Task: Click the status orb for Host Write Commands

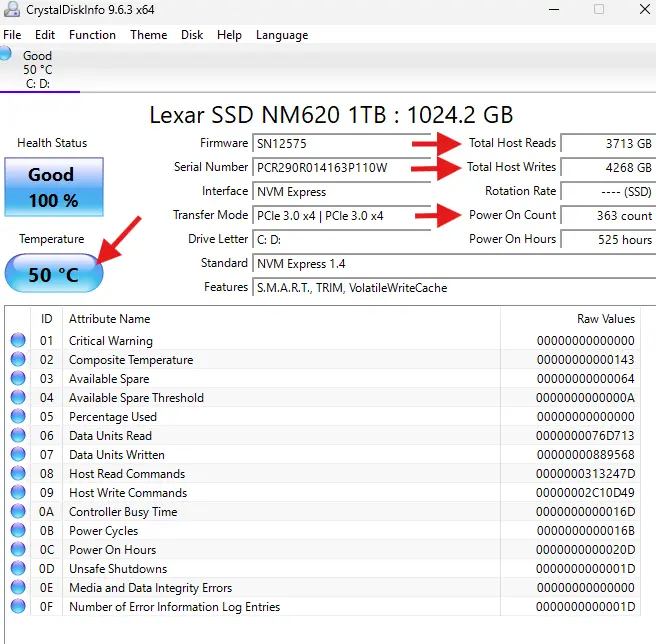Action: coord(18,493)
